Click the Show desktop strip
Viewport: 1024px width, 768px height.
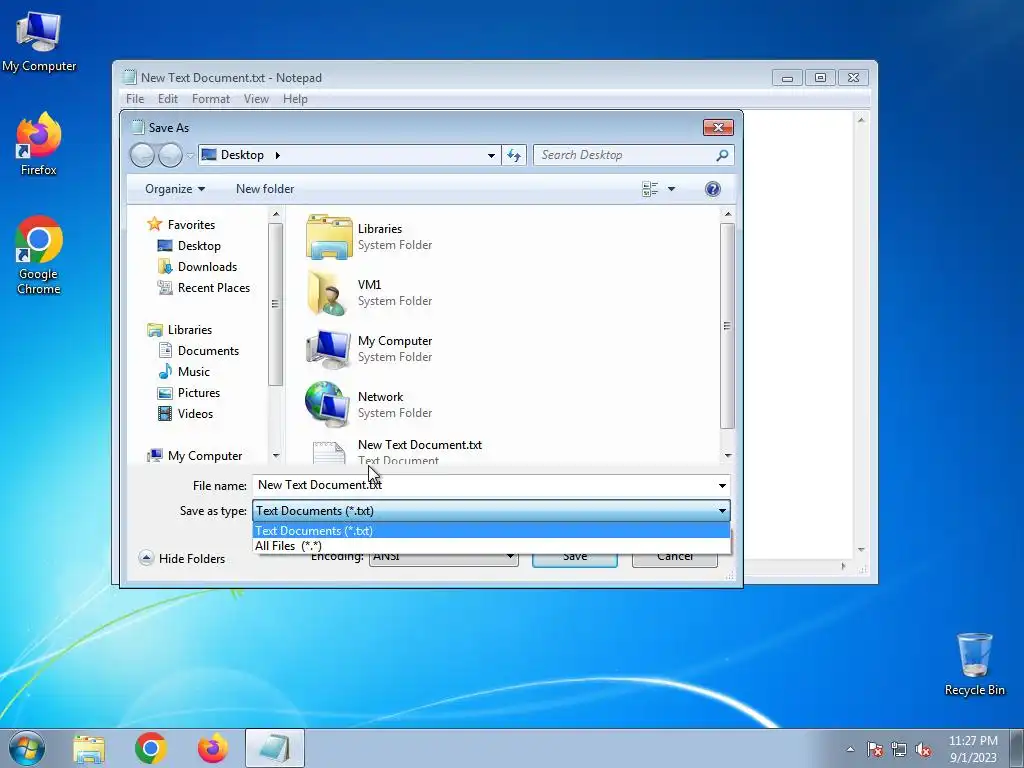(x=1017, y=748)
